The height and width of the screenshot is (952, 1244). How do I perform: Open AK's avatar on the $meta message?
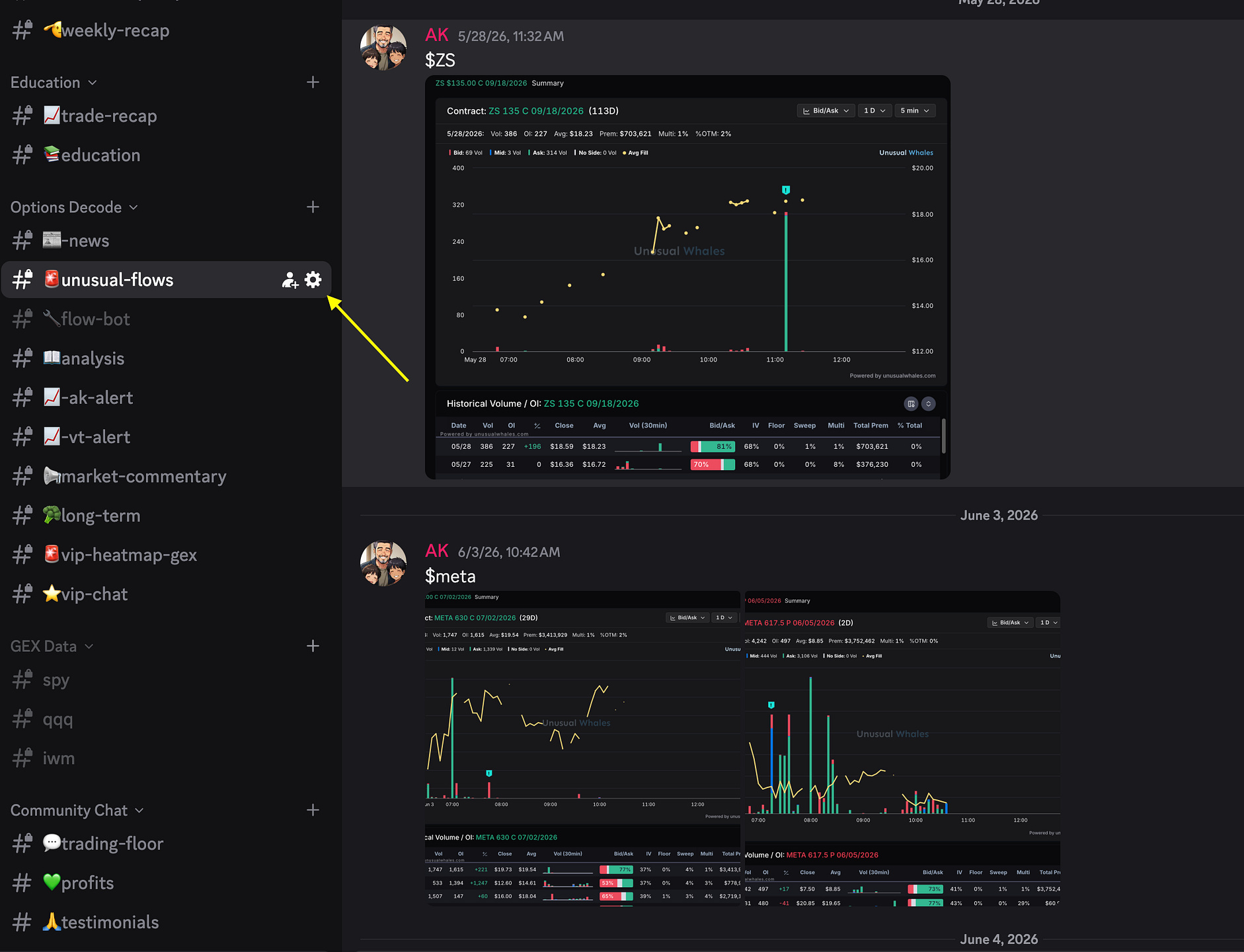(x=383, y=563)
